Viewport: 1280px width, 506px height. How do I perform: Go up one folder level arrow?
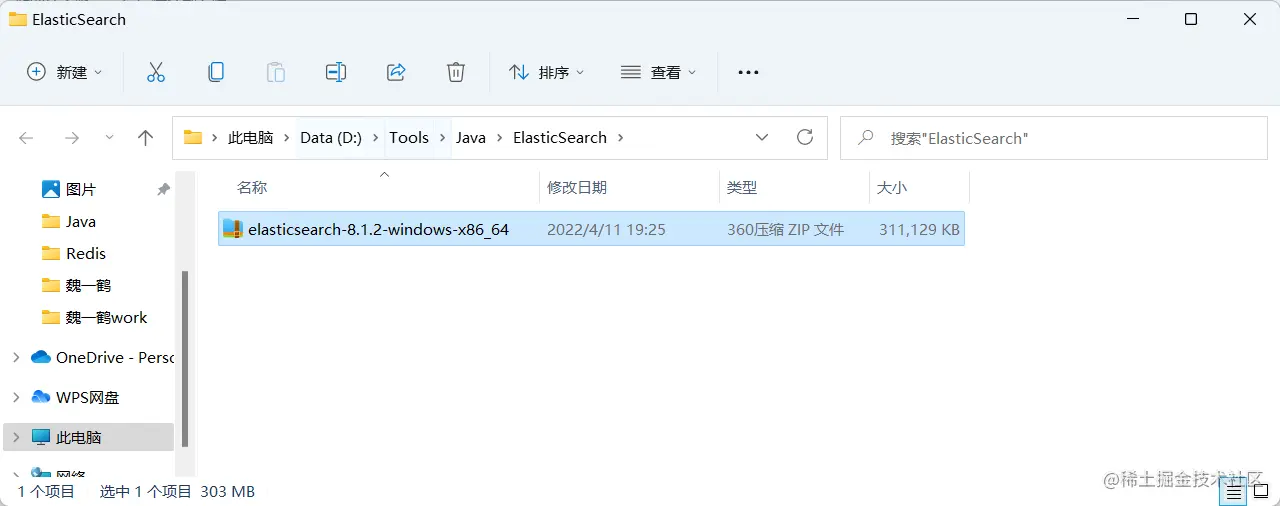[145, 138]
